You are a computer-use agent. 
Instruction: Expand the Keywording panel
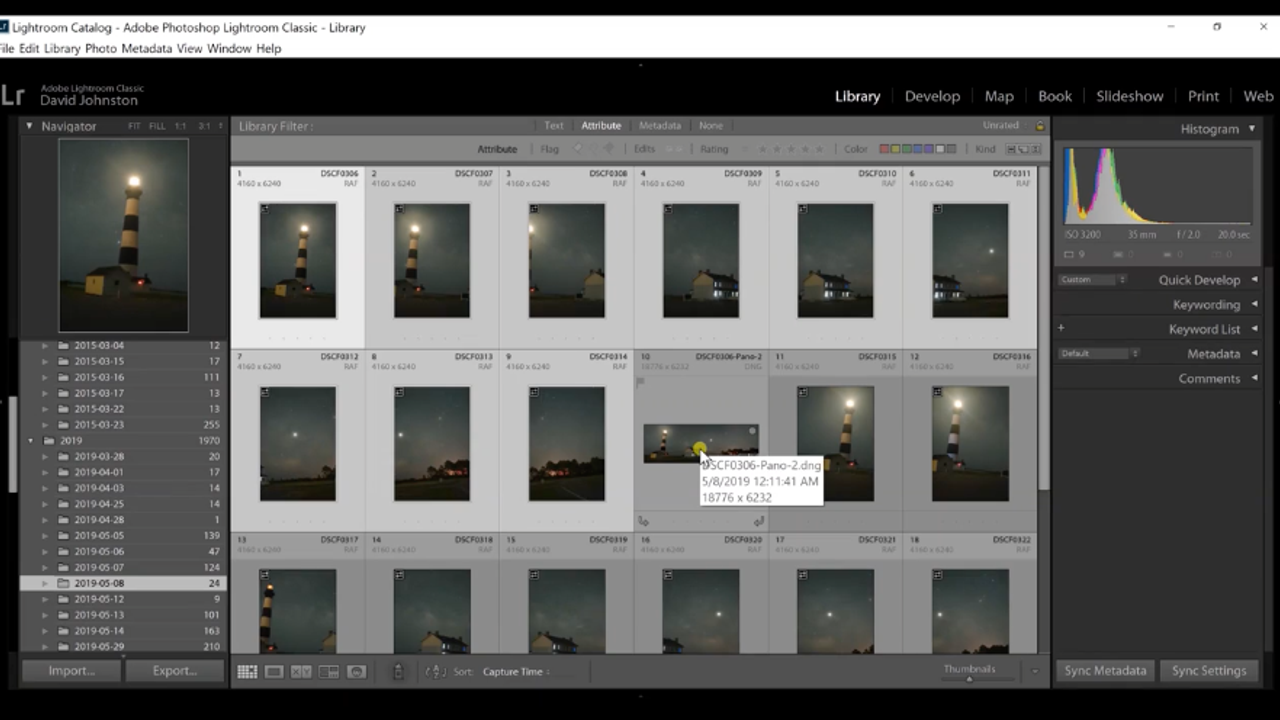tap(1254, 305)
